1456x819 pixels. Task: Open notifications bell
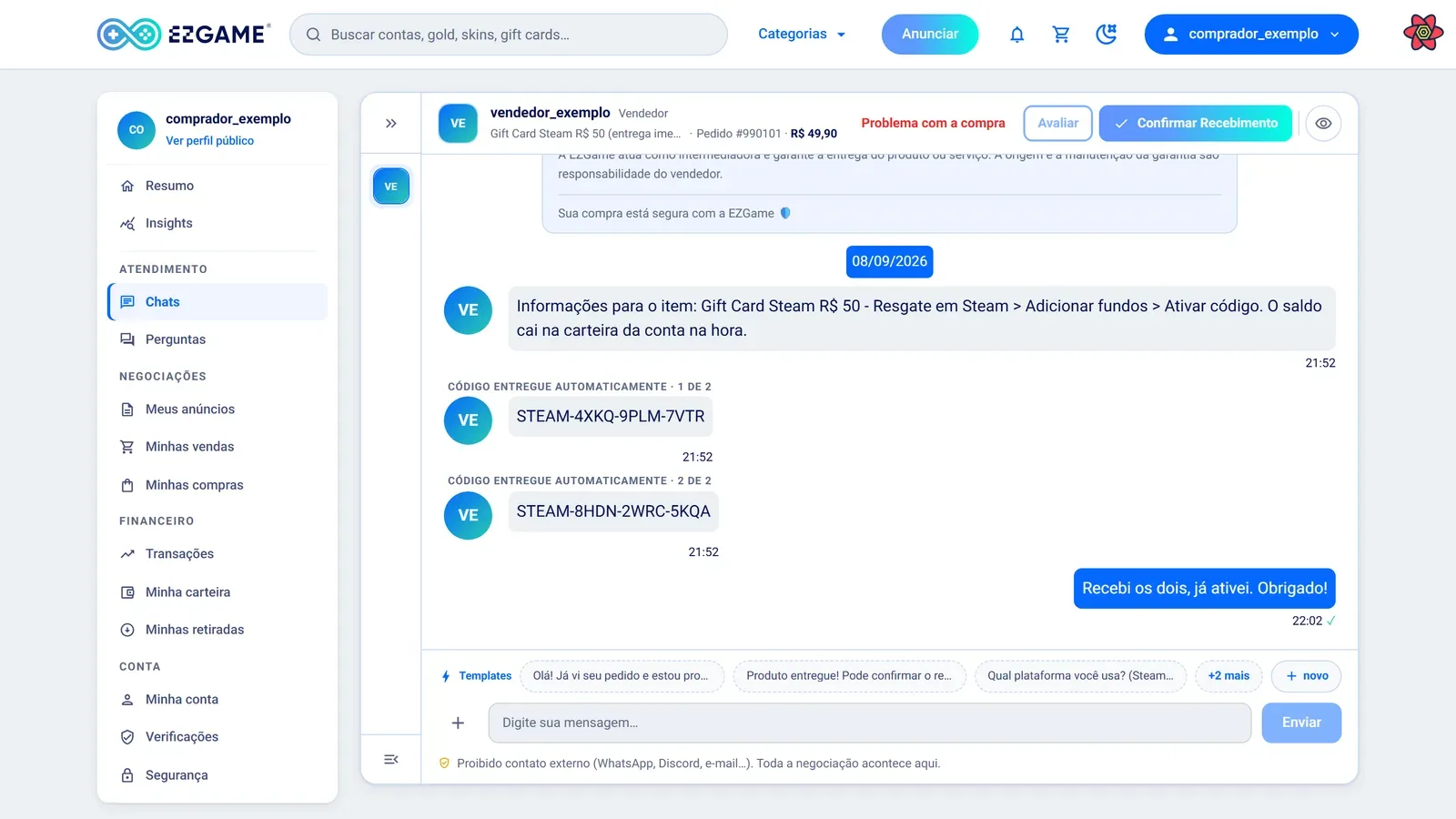(x=1016, y=35)
